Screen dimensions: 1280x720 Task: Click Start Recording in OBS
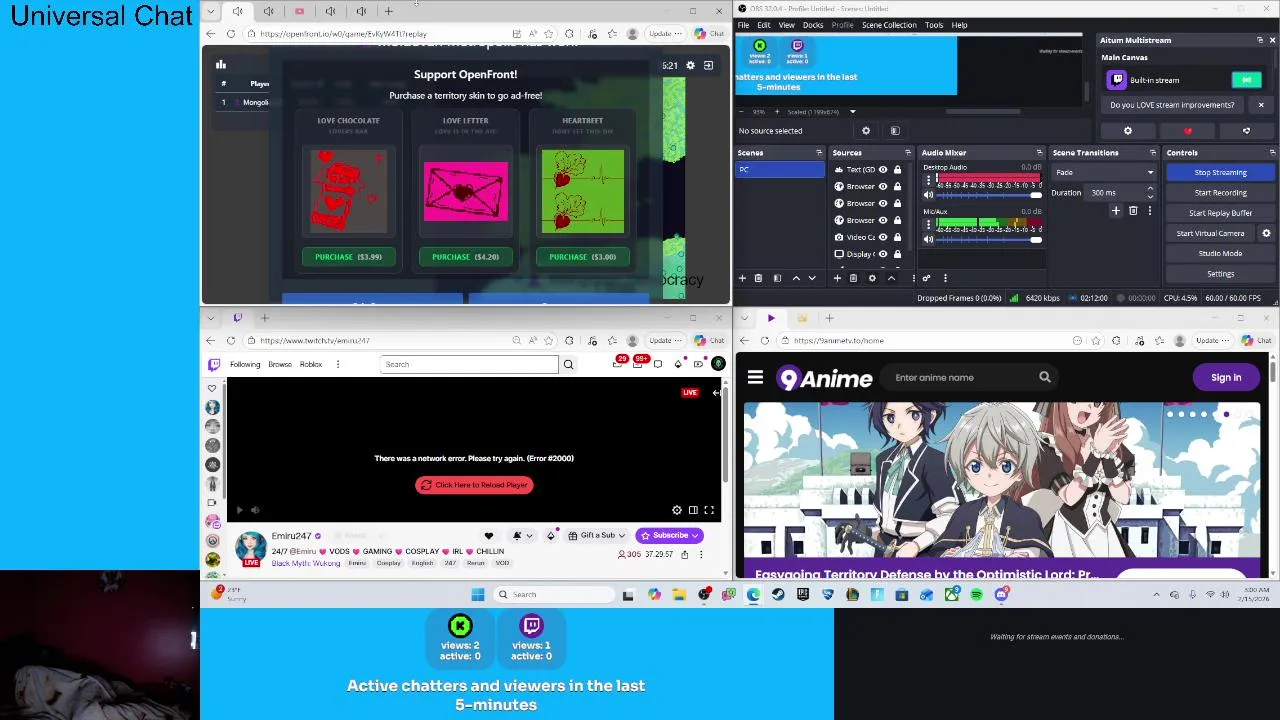pos(1220,192)
